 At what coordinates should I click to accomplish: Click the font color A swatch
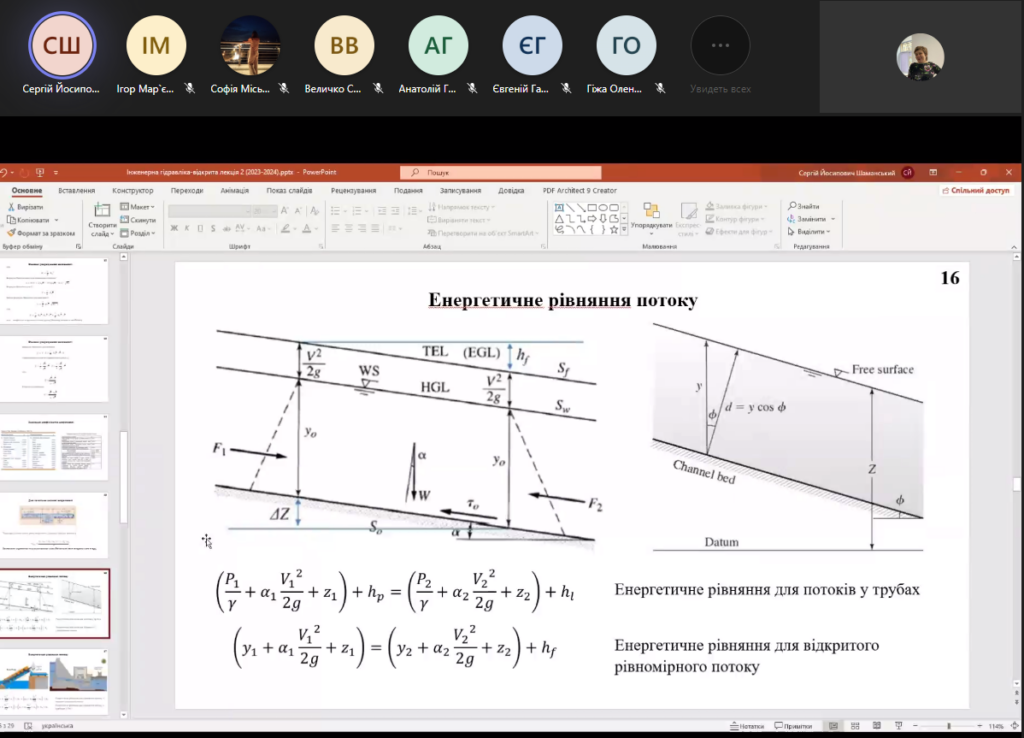click(307, 229)
